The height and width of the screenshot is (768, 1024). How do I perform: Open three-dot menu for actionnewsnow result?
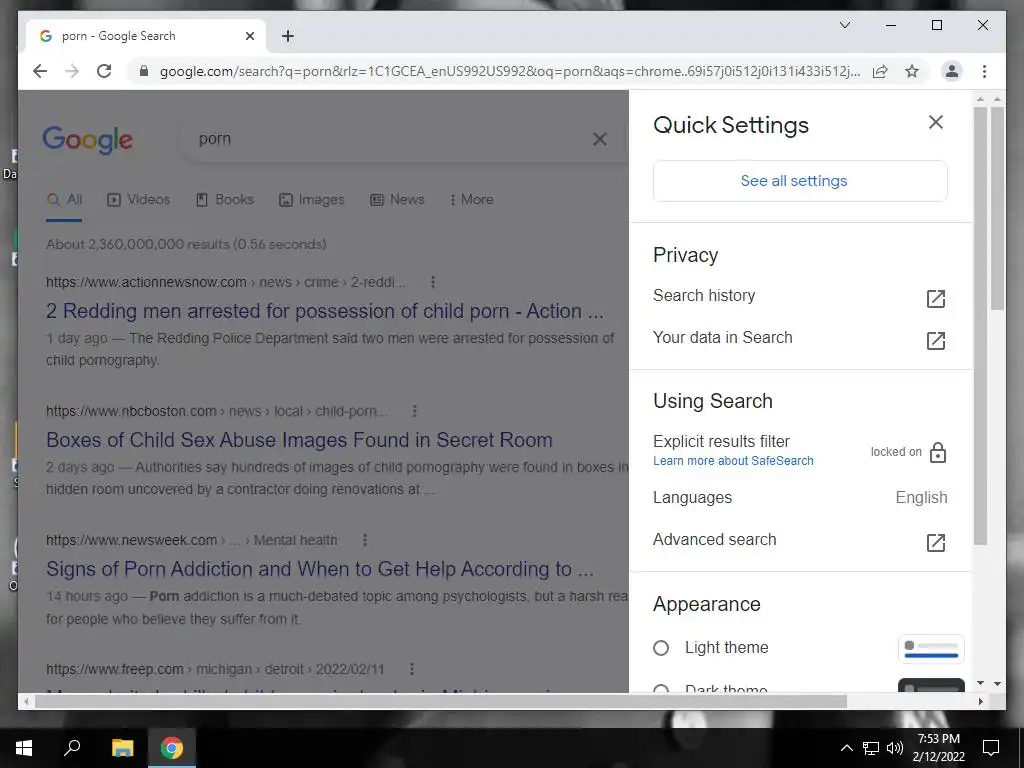pos(432,282)
